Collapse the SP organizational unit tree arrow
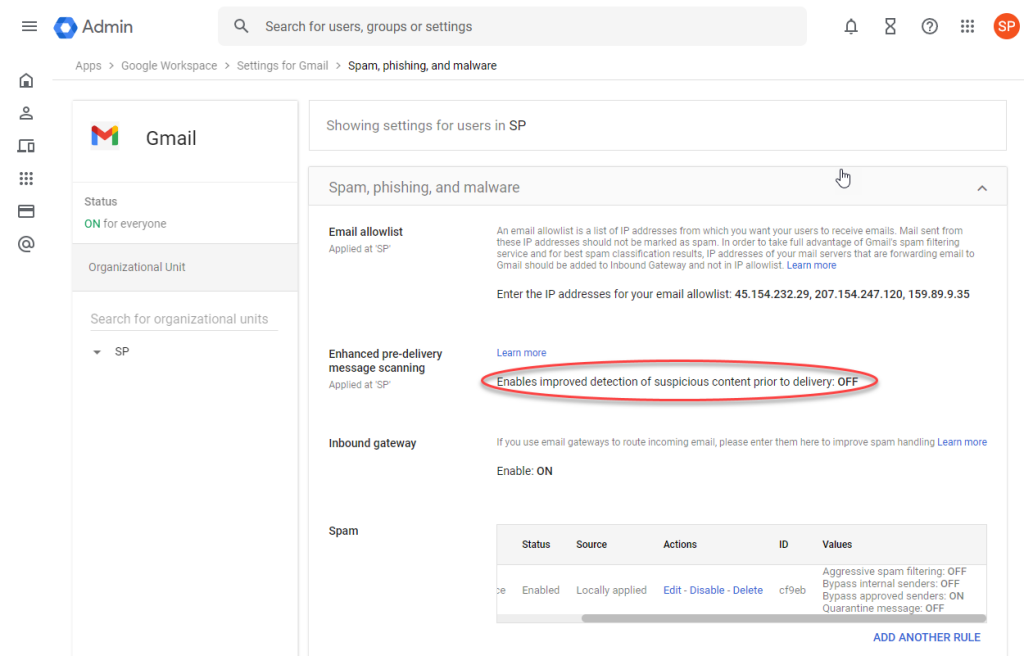The width and height of the screenshot is (1024, 656). click(x=97, y=352)
